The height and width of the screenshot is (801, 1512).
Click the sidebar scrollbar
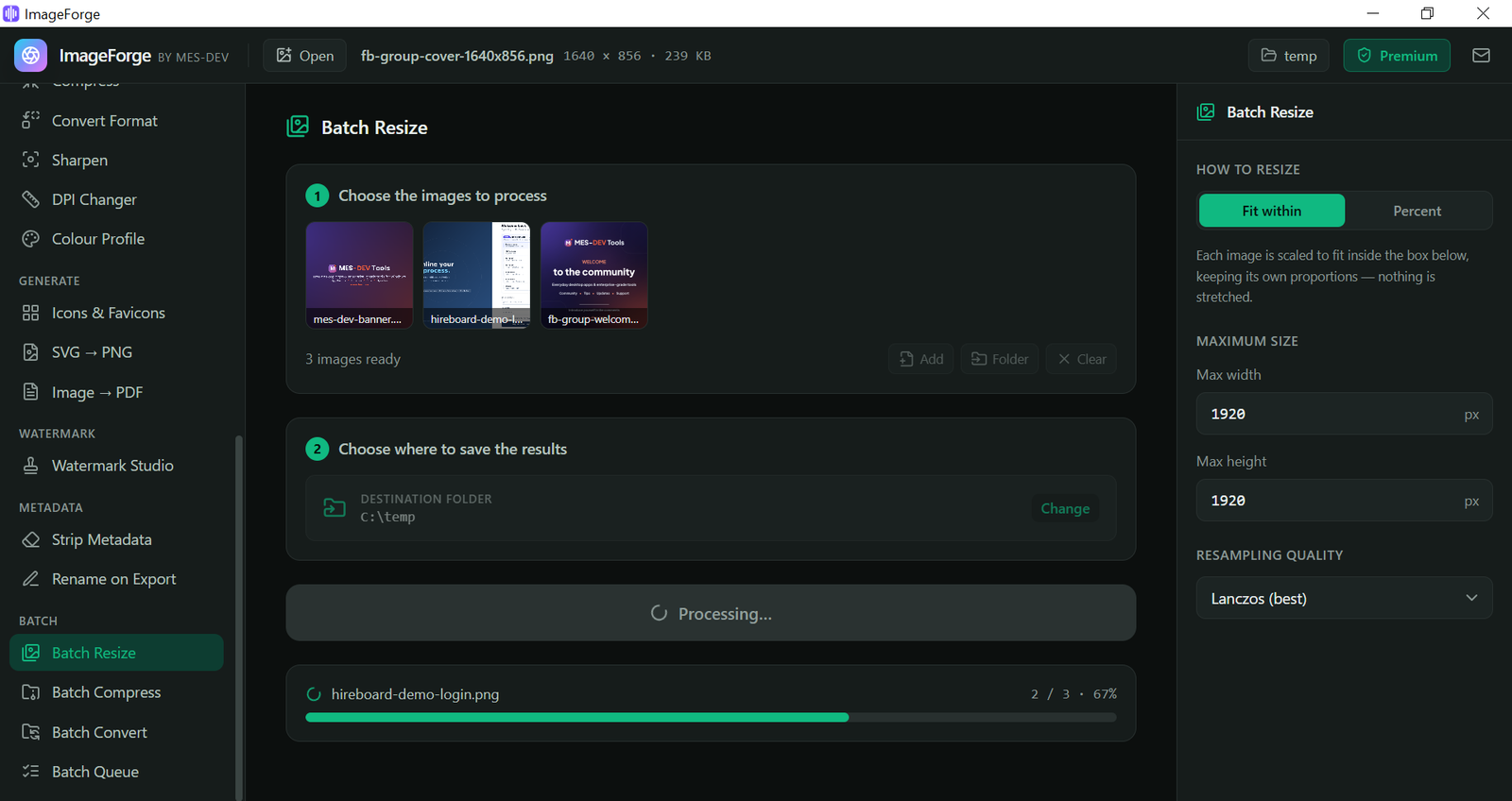(x=239, y=618)
